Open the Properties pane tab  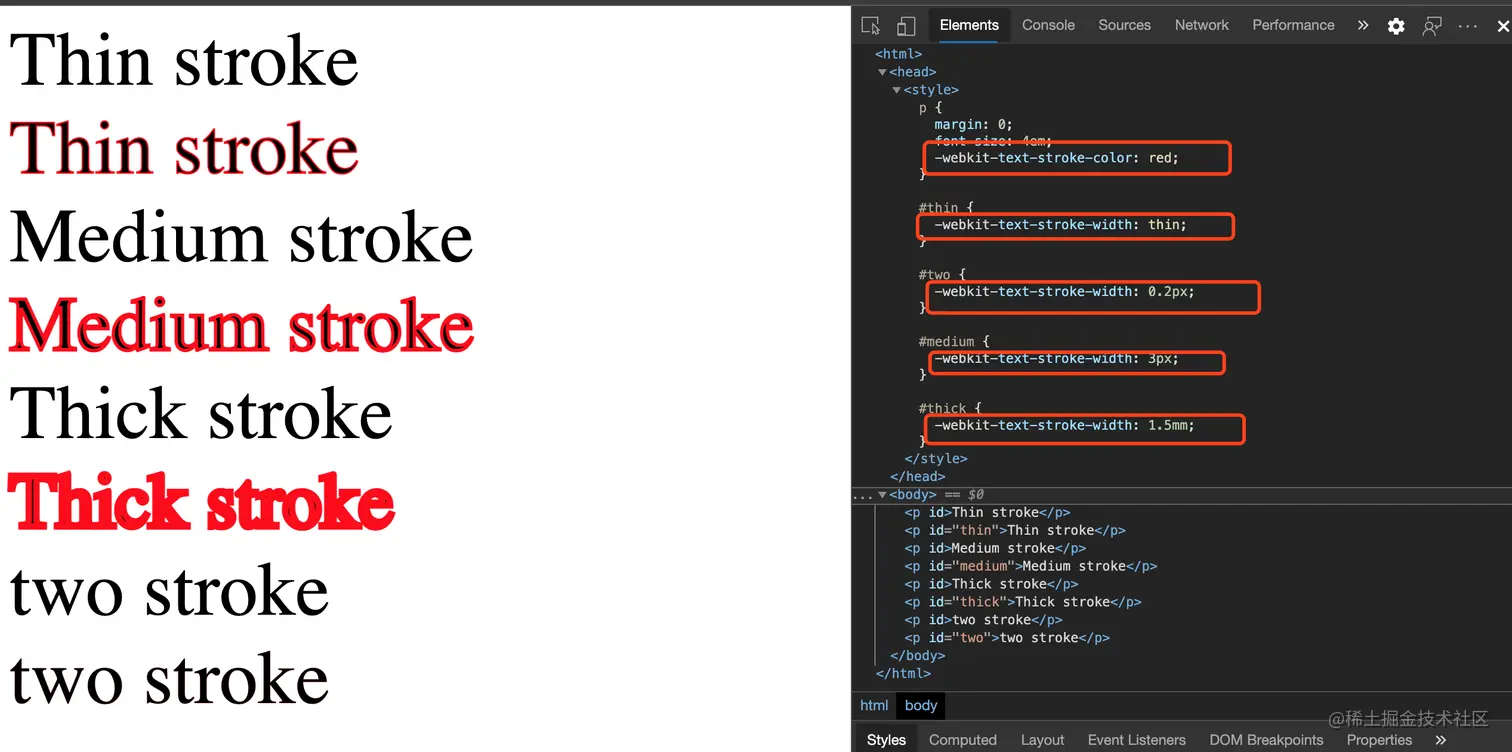pyautogui.click(x=1379, y=740)
